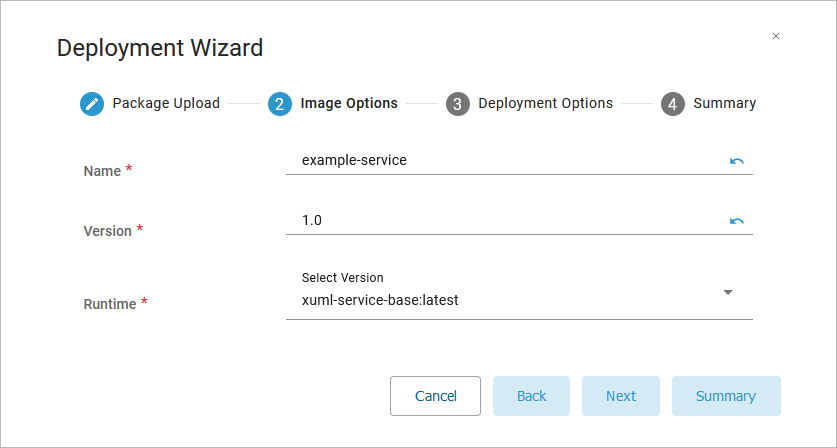Proceed with the Next button
The width and height of the screenshot is (837, 448).
coord(621,396)
